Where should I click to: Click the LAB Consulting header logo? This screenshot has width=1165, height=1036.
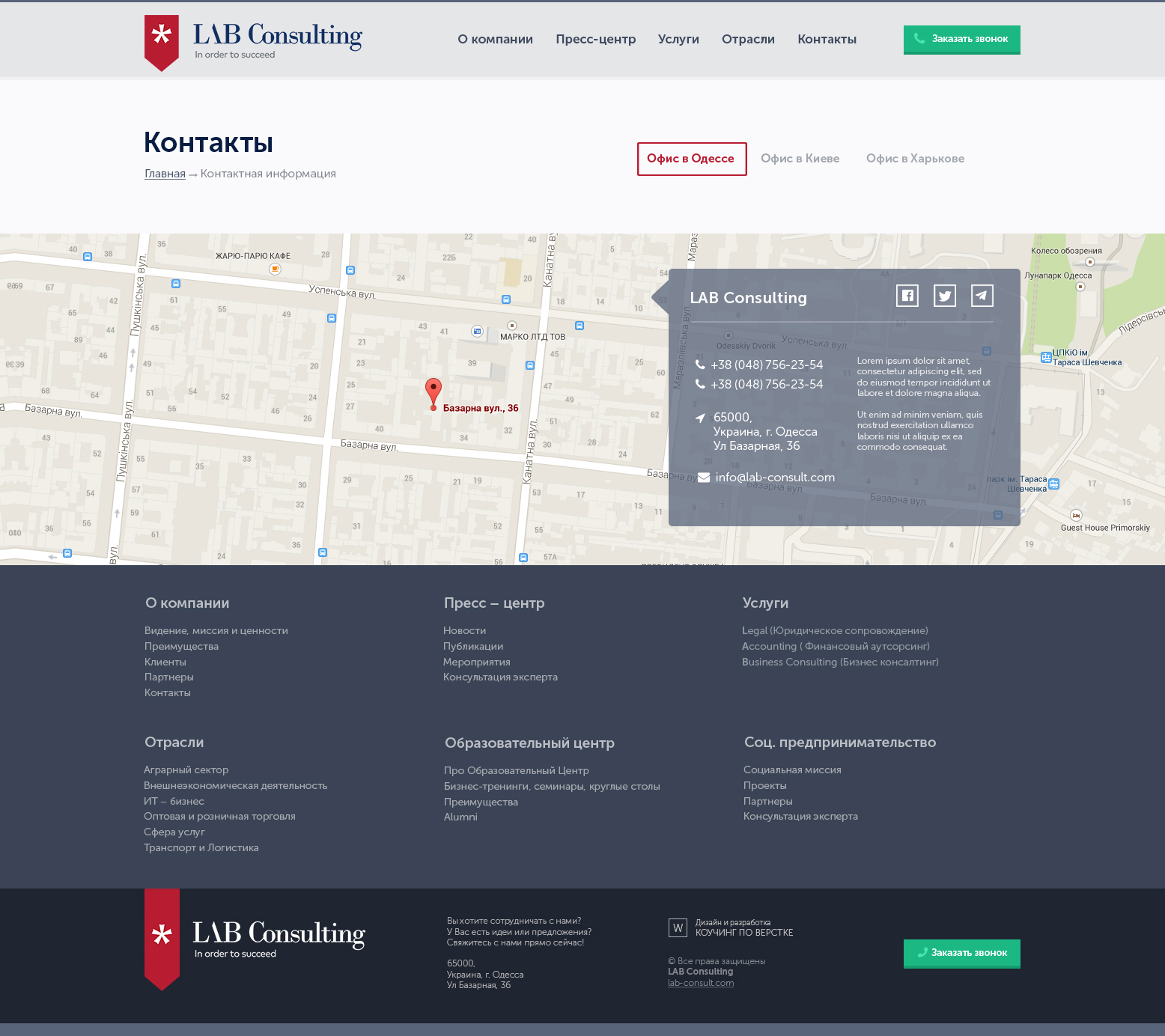(x=254, y=43)
